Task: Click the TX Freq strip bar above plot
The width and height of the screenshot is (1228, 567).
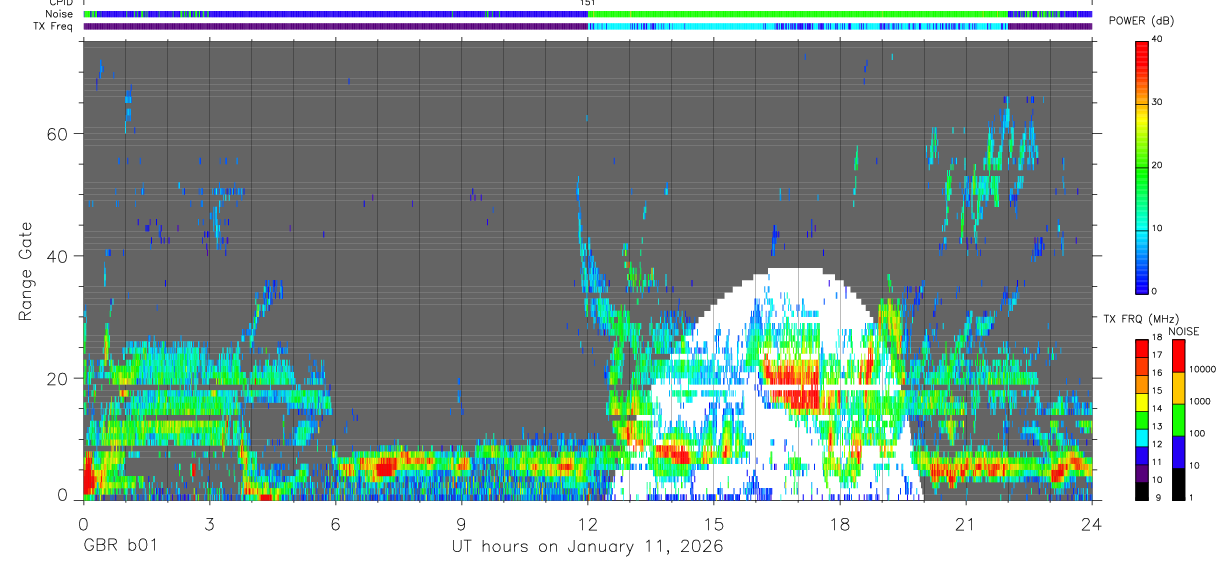Action: click(587, 27)
